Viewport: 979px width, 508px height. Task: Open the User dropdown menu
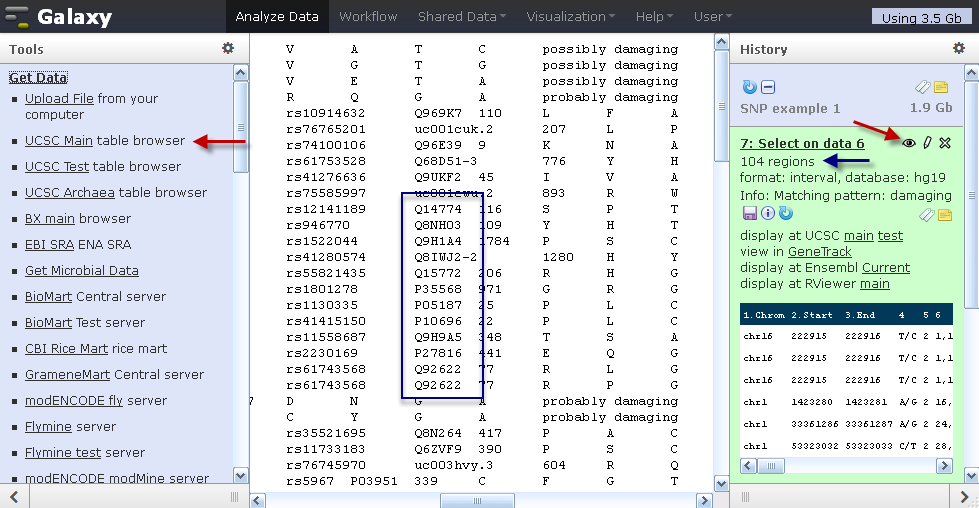[x=713, y=16]
